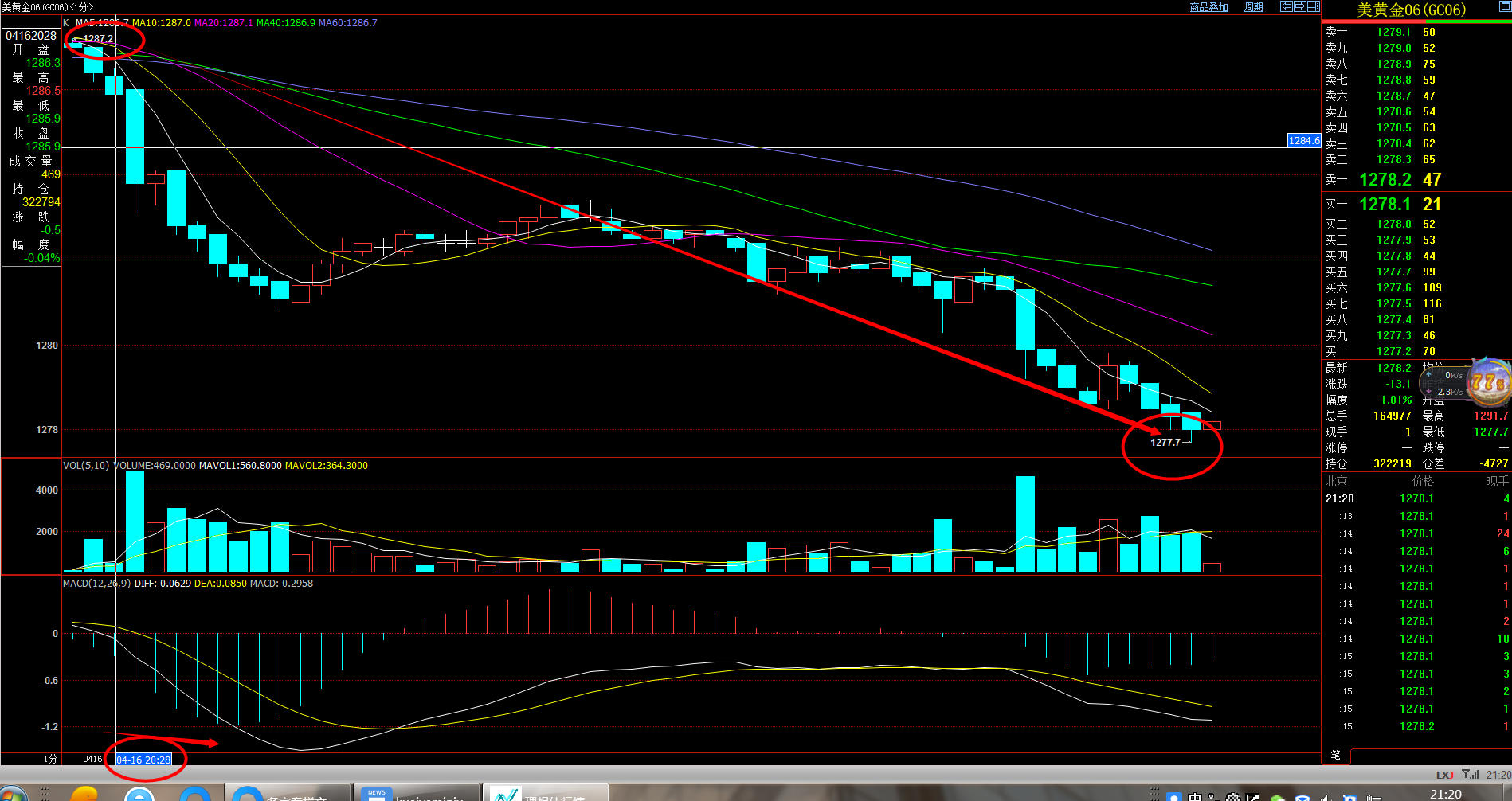Toggle the split-panel layout icon
Image resolution: width=1512 pixels, height=801 pixels.
pos(1313,6)
